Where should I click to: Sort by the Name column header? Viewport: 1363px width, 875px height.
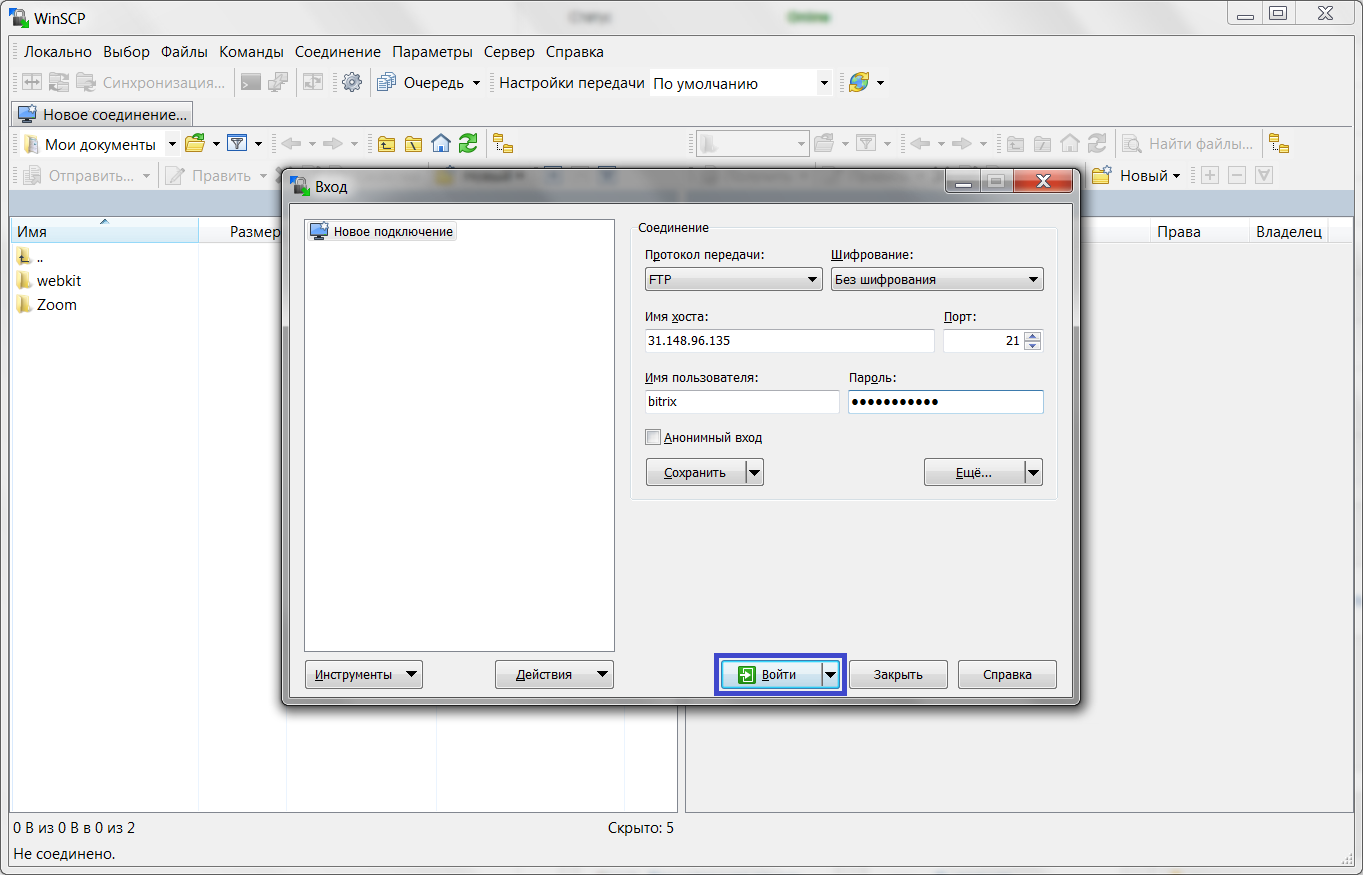click(104, 231)
